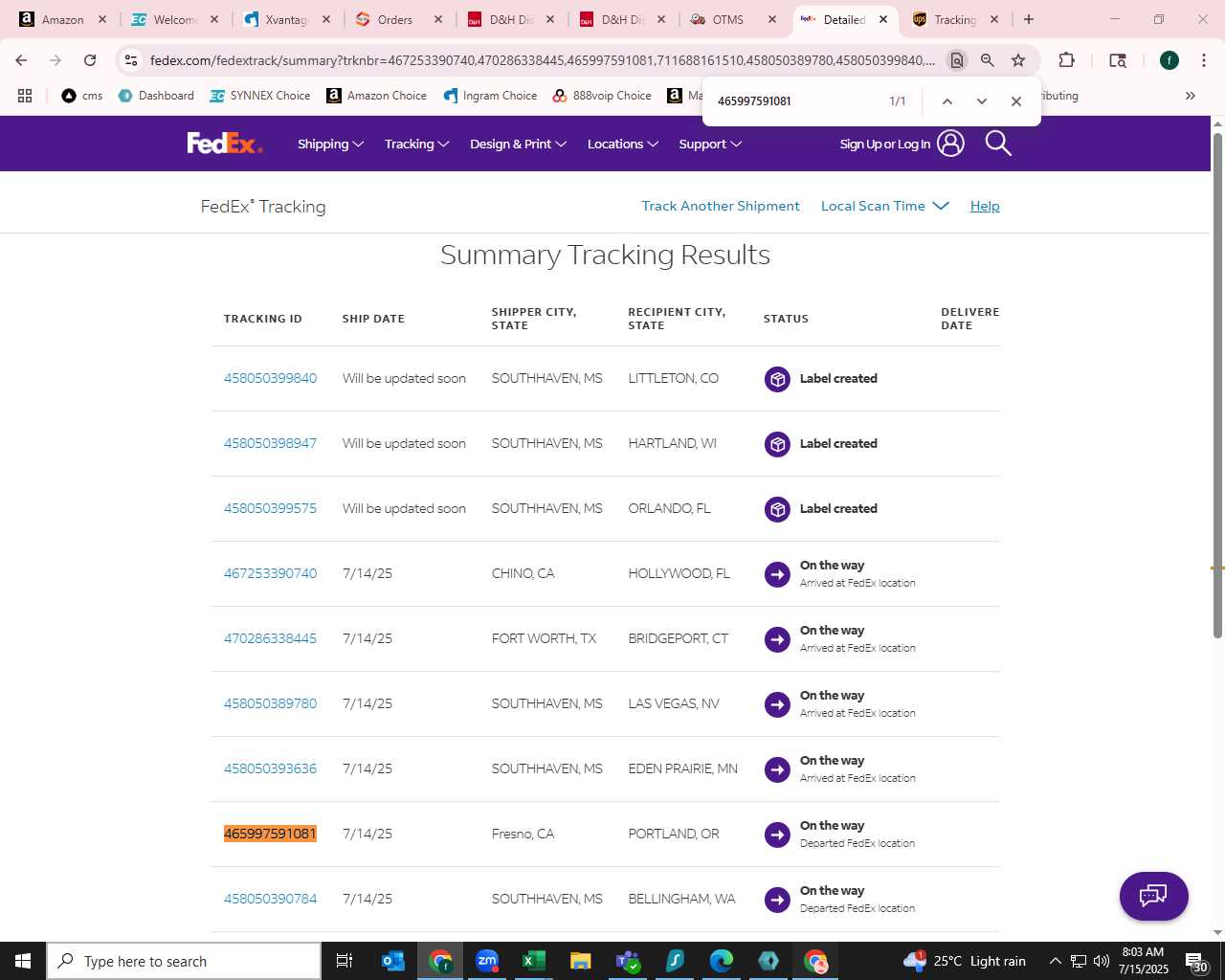Go to next find-in-page match
Viewport: 1225px width, 980px height.
click(x=981, y=101)
